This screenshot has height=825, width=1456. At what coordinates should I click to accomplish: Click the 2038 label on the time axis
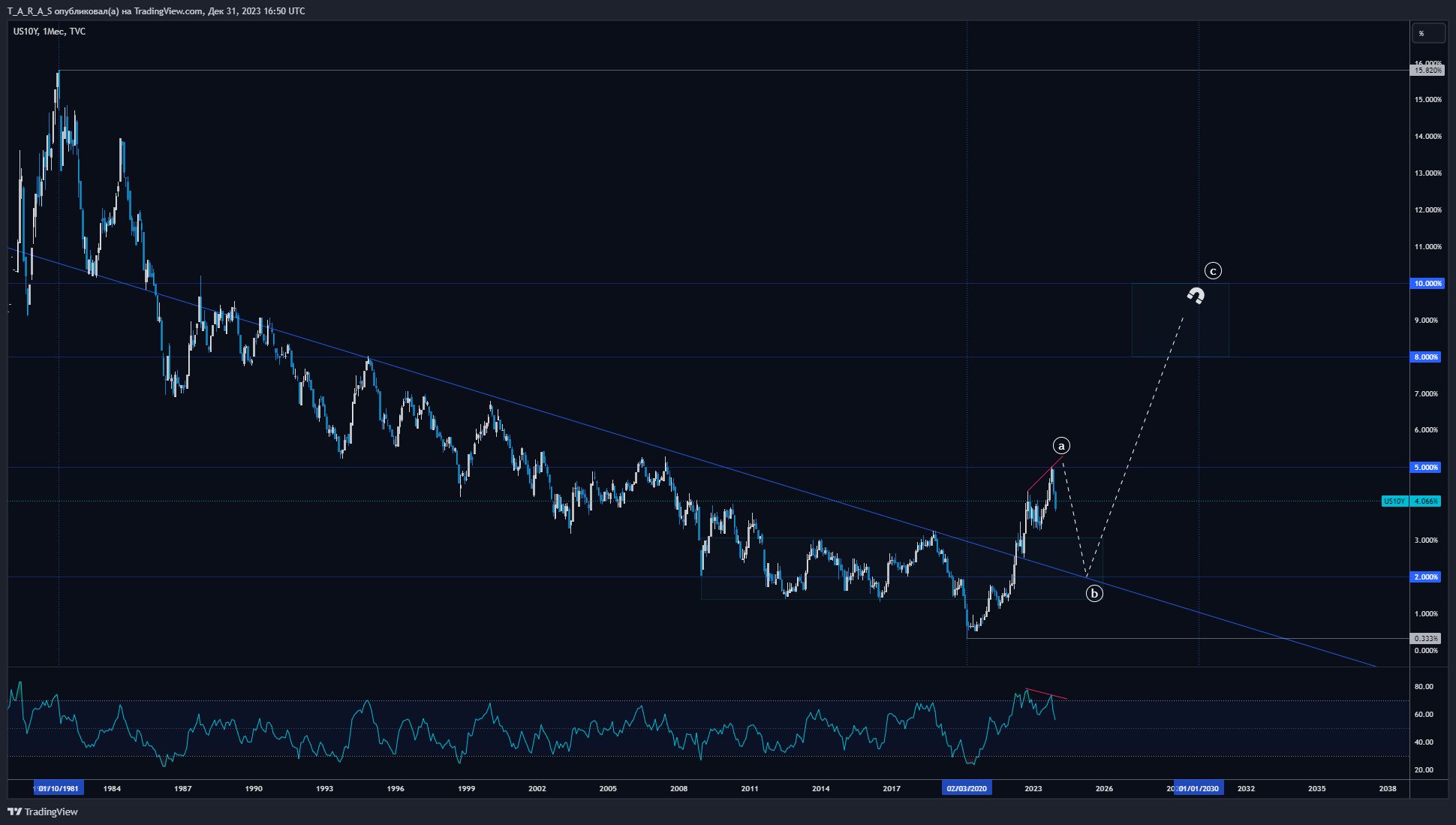pos(1388,788)
